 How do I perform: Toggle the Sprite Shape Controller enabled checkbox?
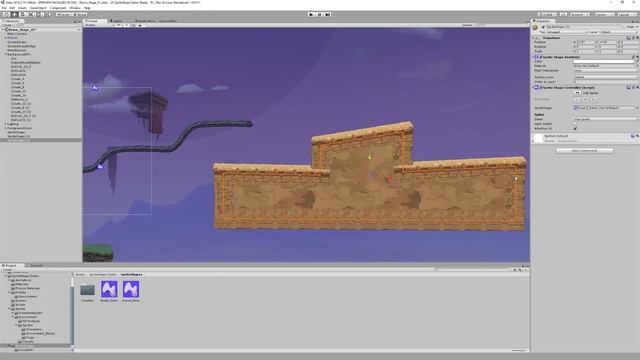pyautogui.click(x=541, y=87)
